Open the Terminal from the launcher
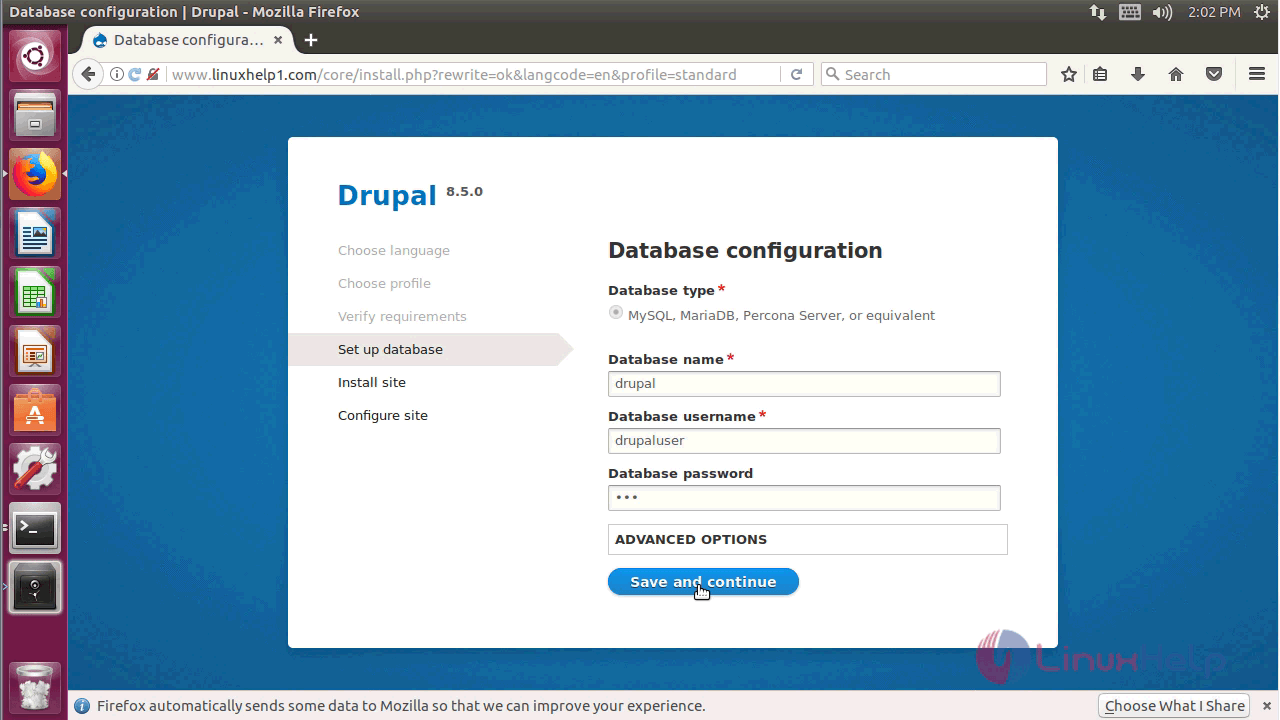Screen dimensions: 1280x720 (x=35, y=528)
